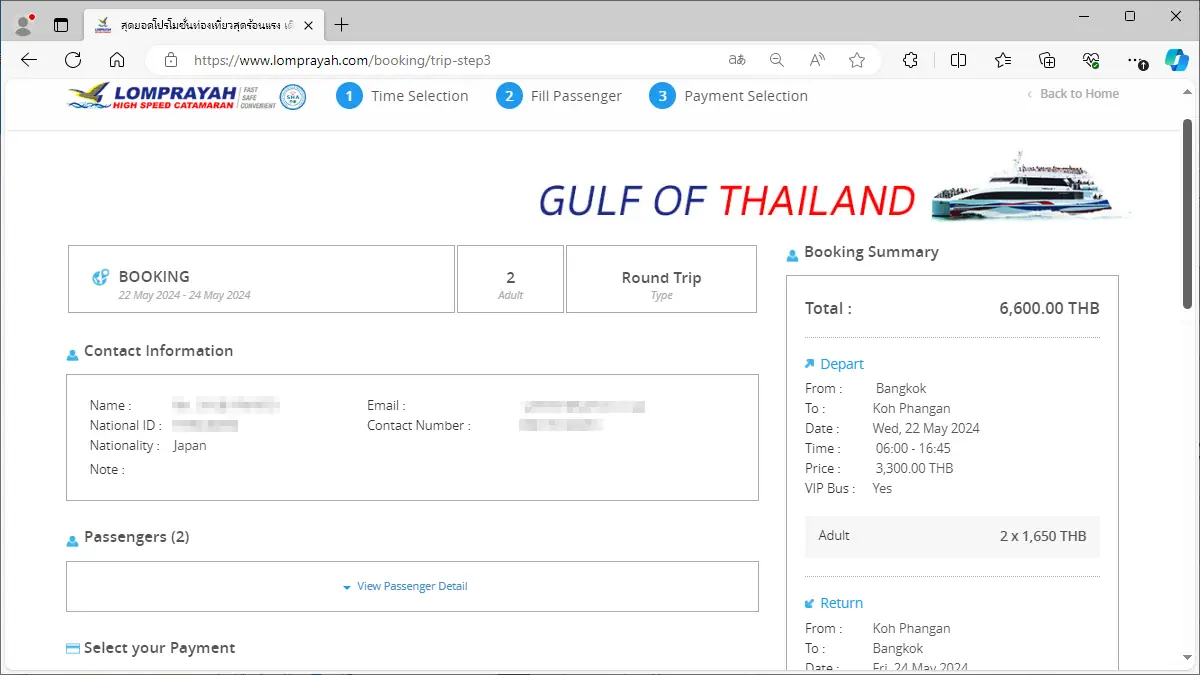Expand View Passenger Detail section
The image size is (1200, 675).
[412, 586]
